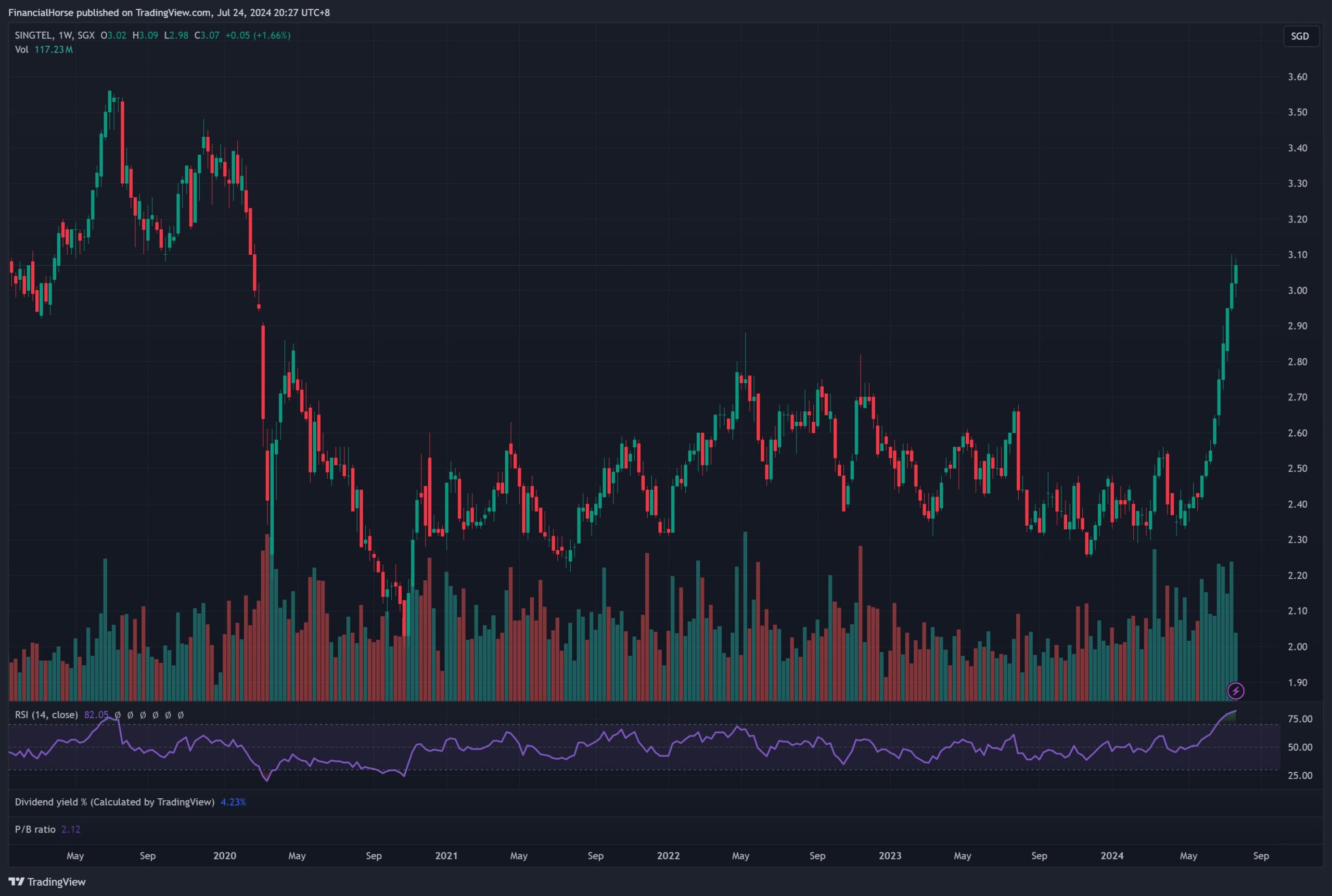Click the 25.00 RSI axis label

click(1299, 776)
